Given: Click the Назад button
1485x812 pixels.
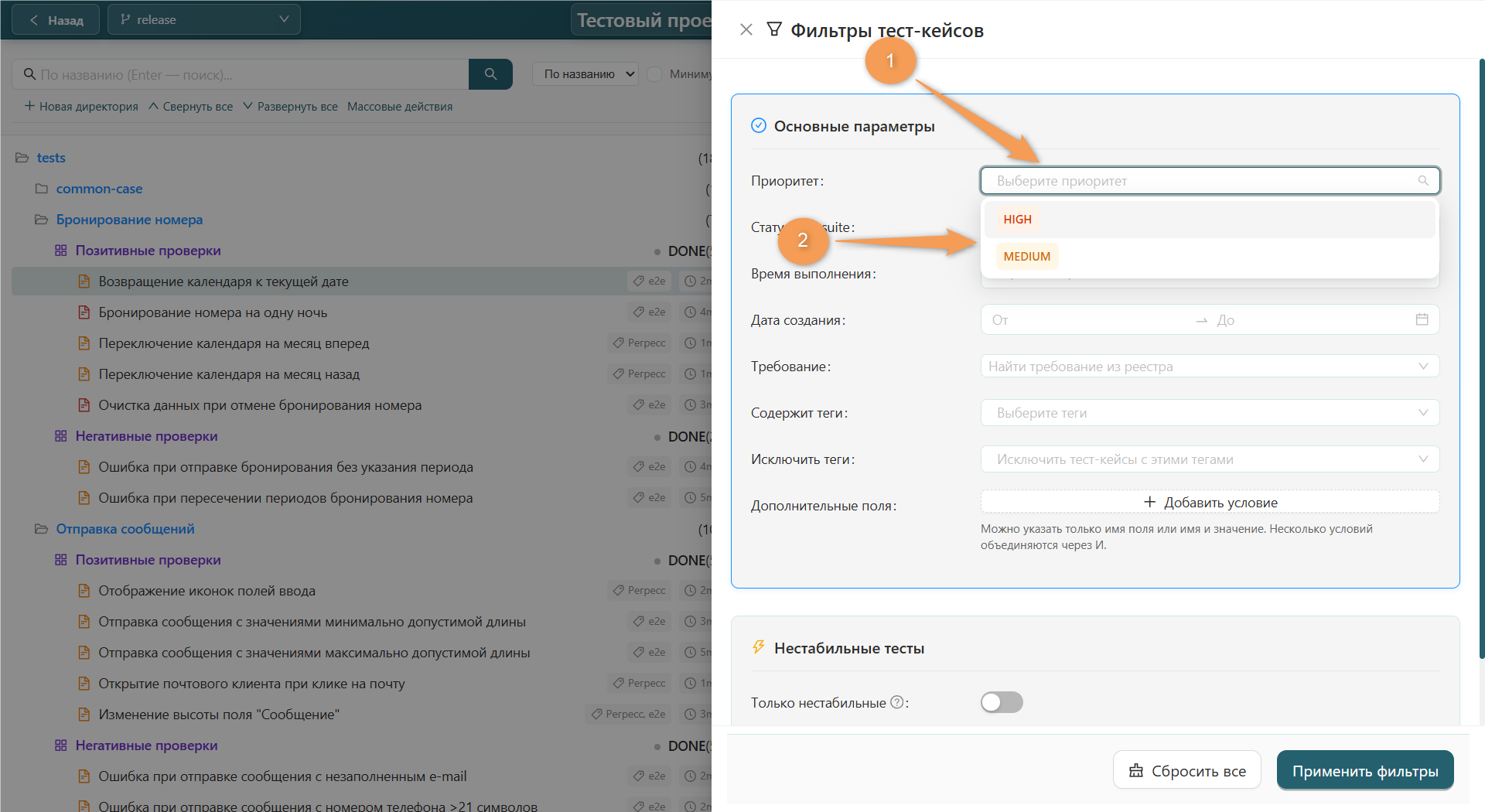Looking at the screenshot, I should pos(56,19).
